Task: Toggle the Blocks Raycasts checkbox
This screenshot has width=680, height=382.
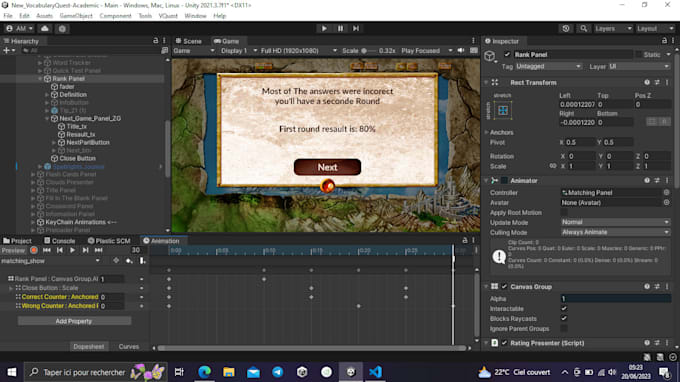Action: [564, 319]
